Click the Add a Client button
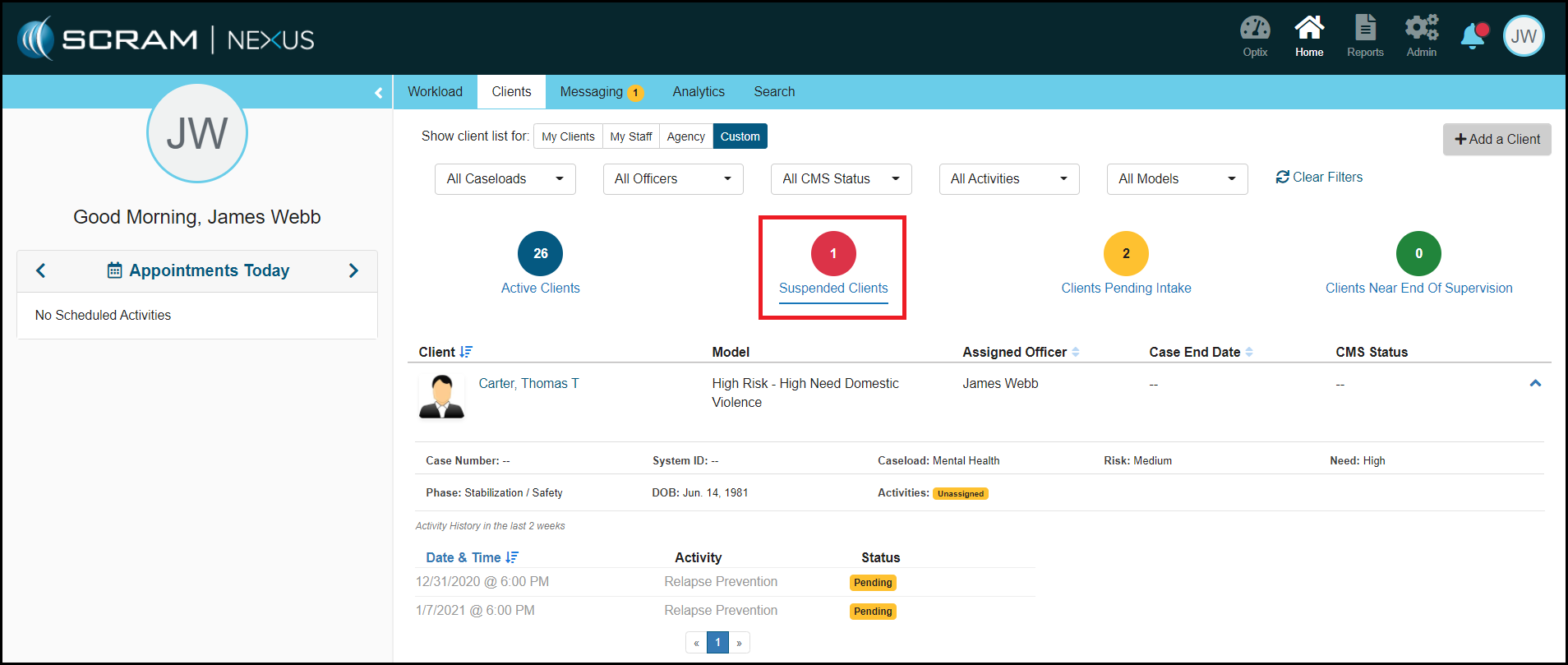Image resolution: width=1568 pixels, height=665 pixels. (1497, 140)
